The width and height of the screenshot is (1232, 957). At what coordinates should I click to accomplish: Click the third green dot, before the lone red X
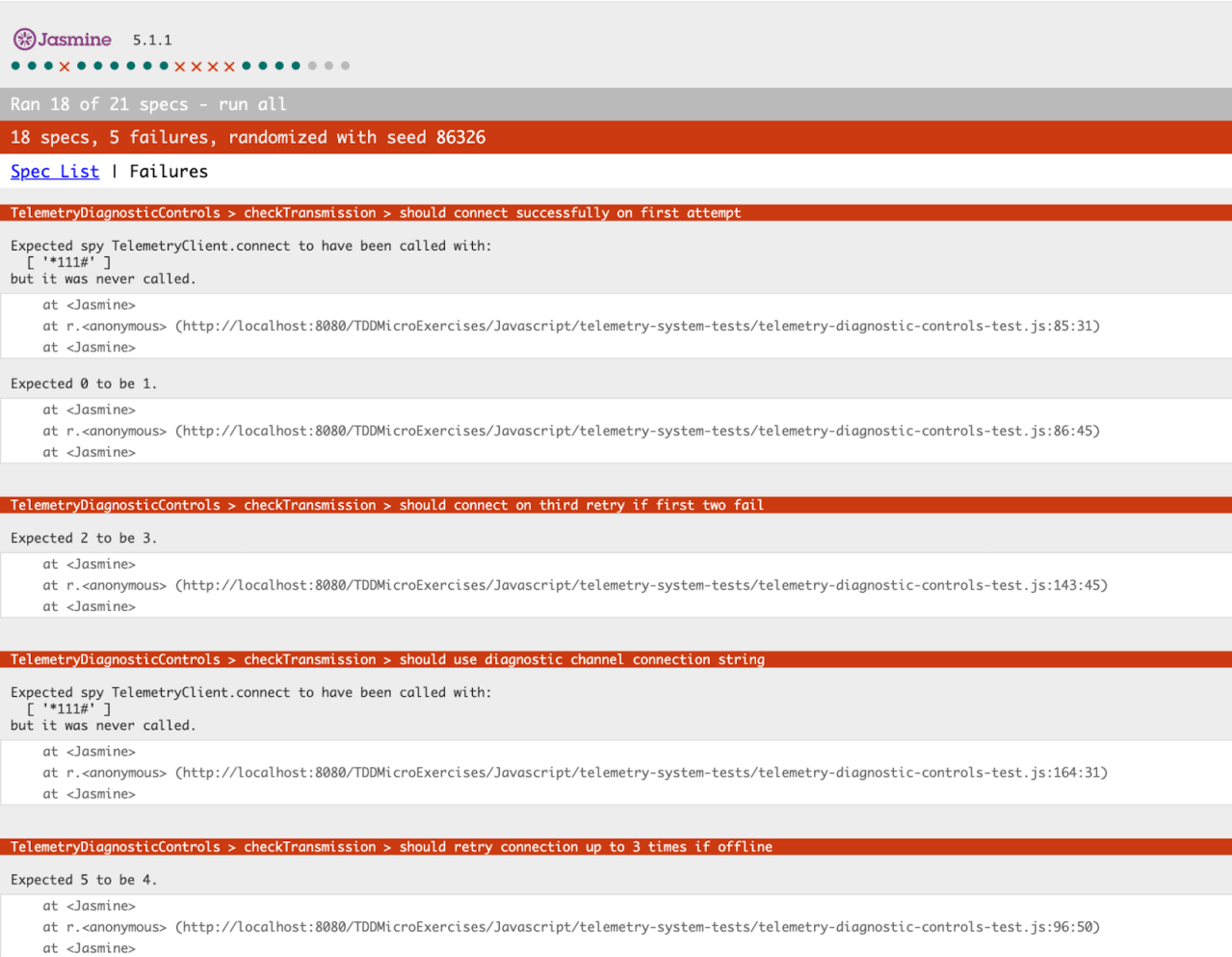pos(48,66)
